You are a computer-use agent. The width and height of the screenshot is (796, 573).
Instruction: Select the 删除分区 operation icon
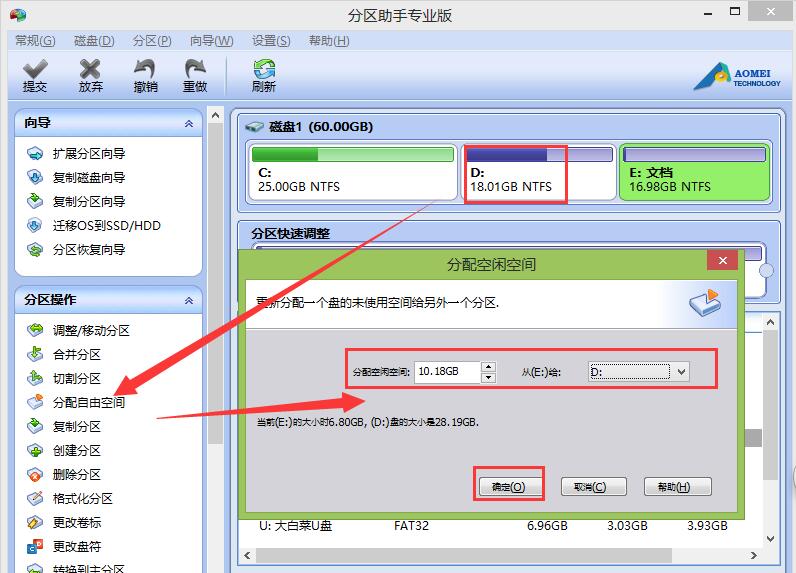35,474
